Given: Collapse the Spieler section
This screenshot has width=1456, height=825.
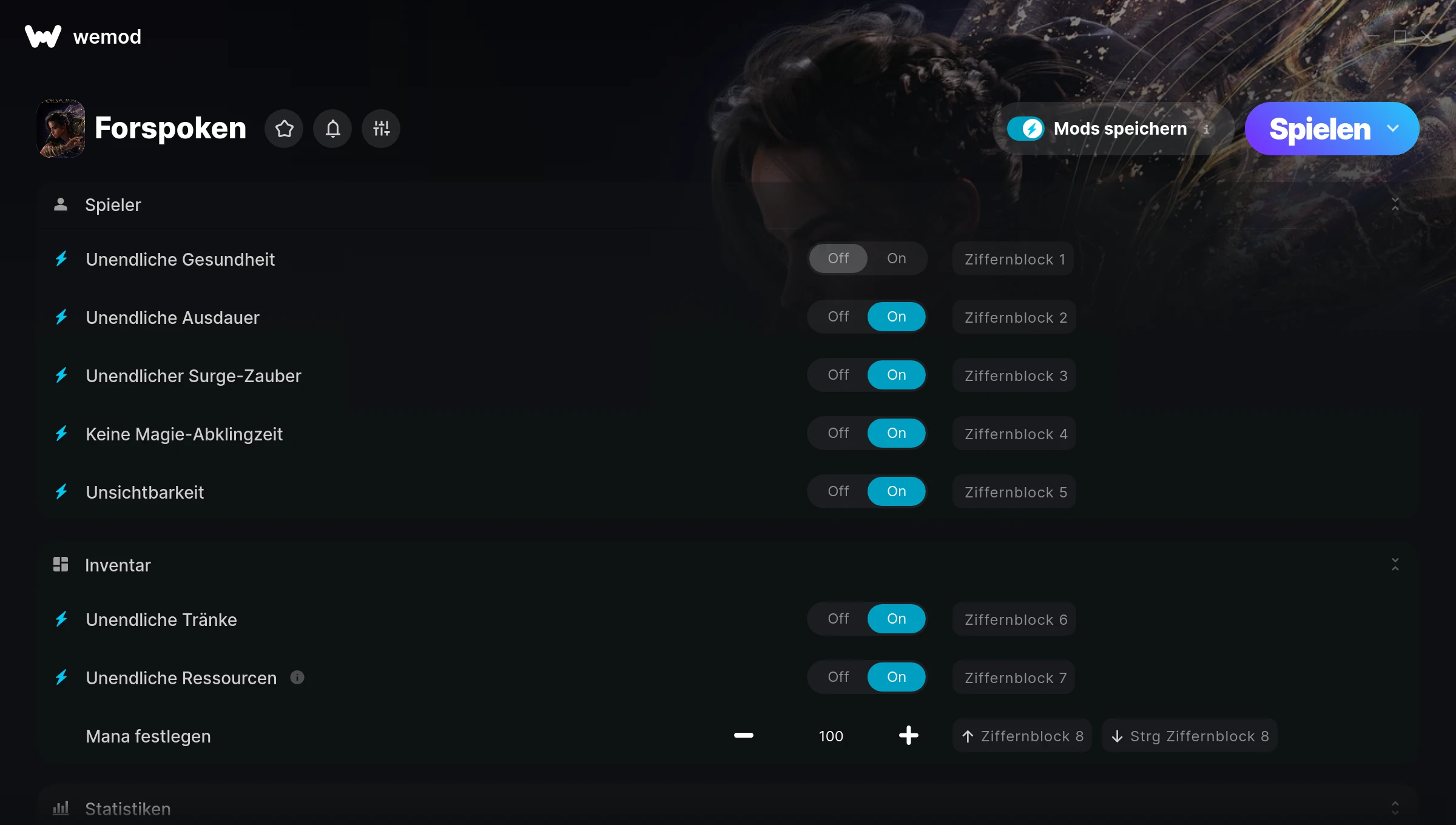Looking at the screenshot, I should pos(1395,204).
